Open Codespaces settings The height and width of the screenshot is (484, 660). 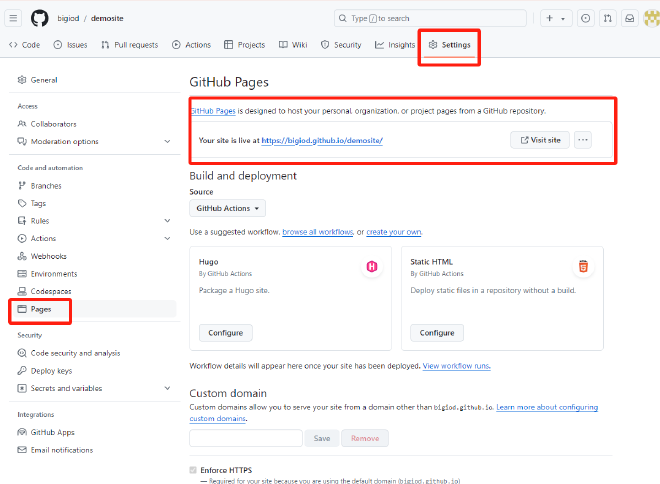[44, 291]
